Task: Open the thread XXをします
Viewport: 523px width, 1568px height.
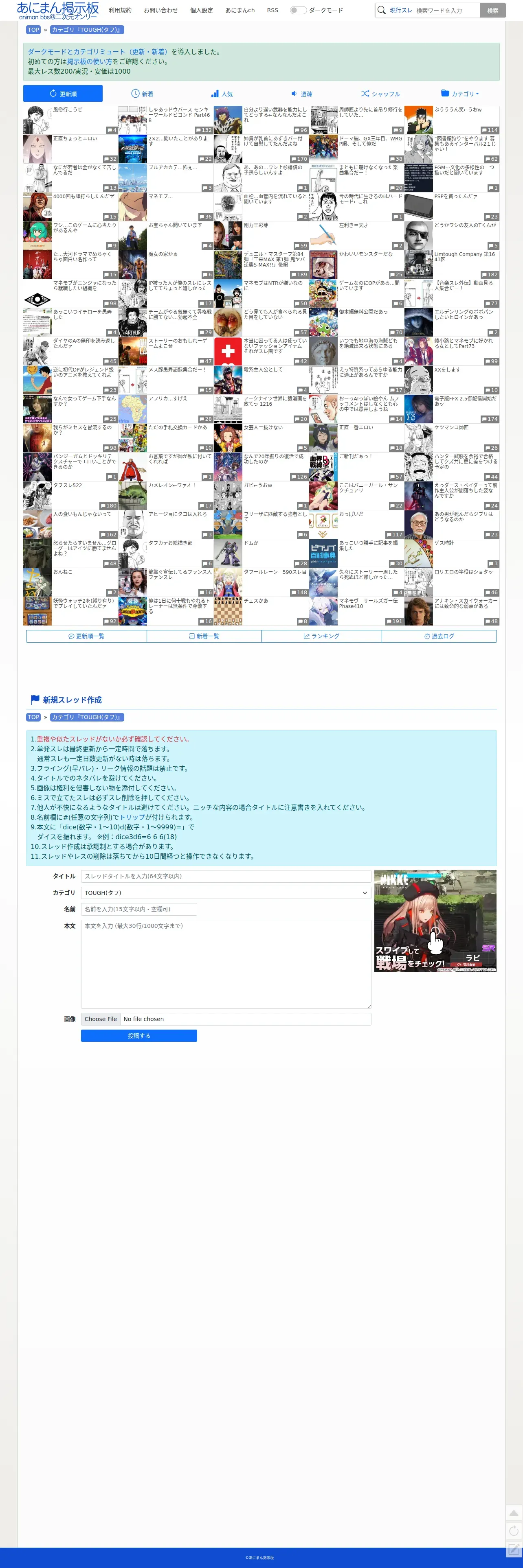Action: tap(452, 380)
